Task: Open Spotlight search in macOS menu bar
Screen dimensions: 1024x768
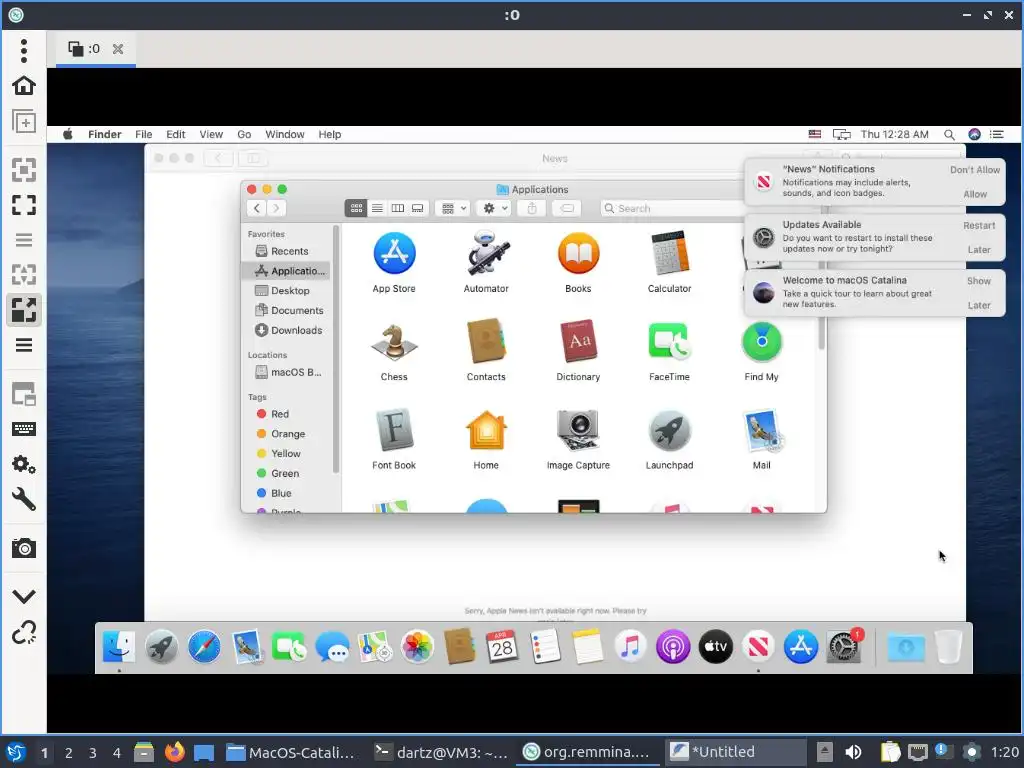Action: (949, 135)
